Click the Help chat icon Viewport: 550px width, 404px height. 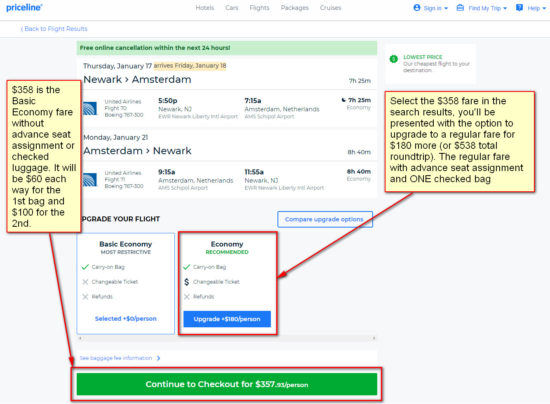coord(519,8)
